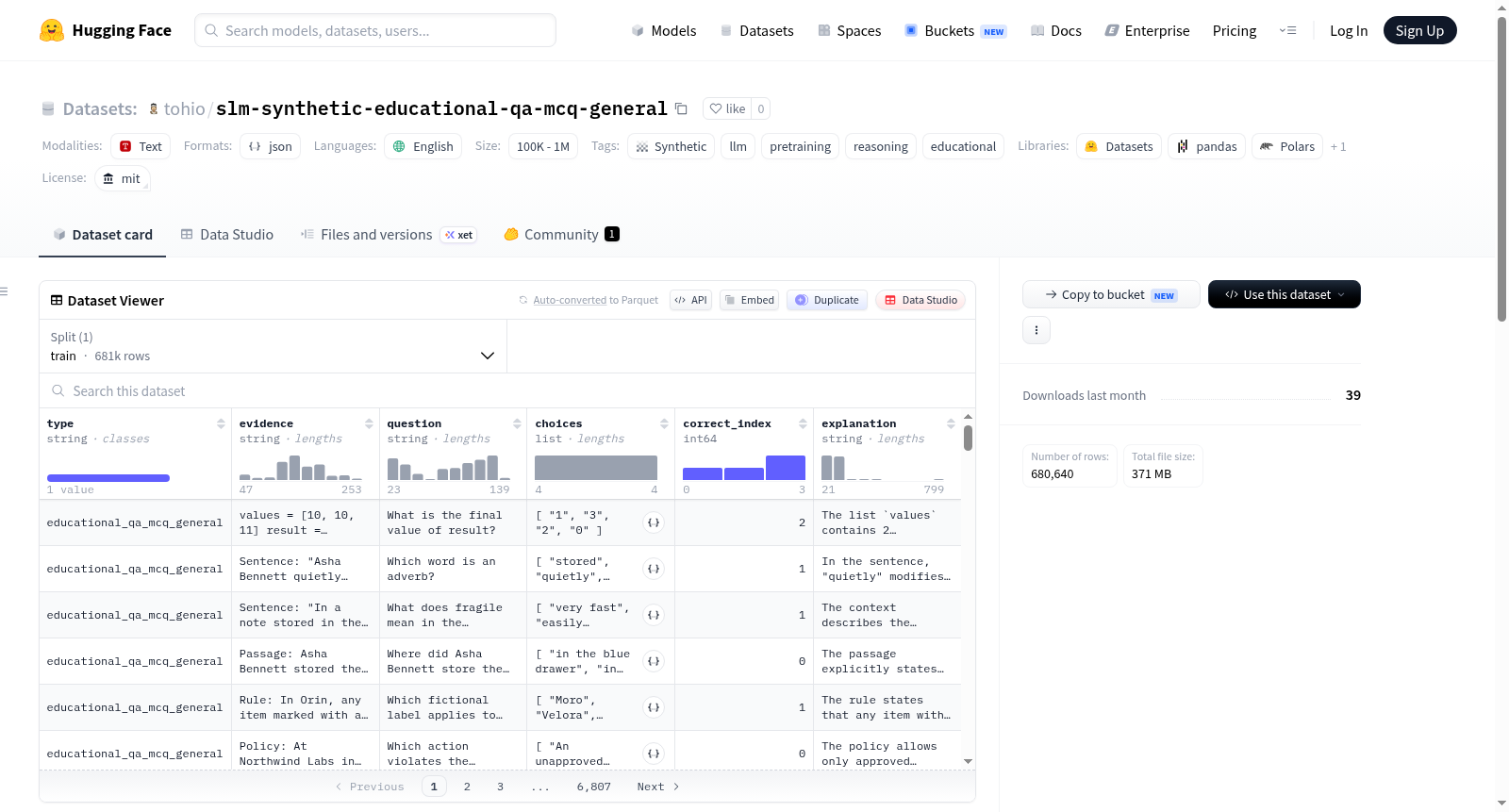Switch to the Data Studio tab
The height and width of the screenshot is (812, 1509).
pyautogui.click(x=227, y=235)
